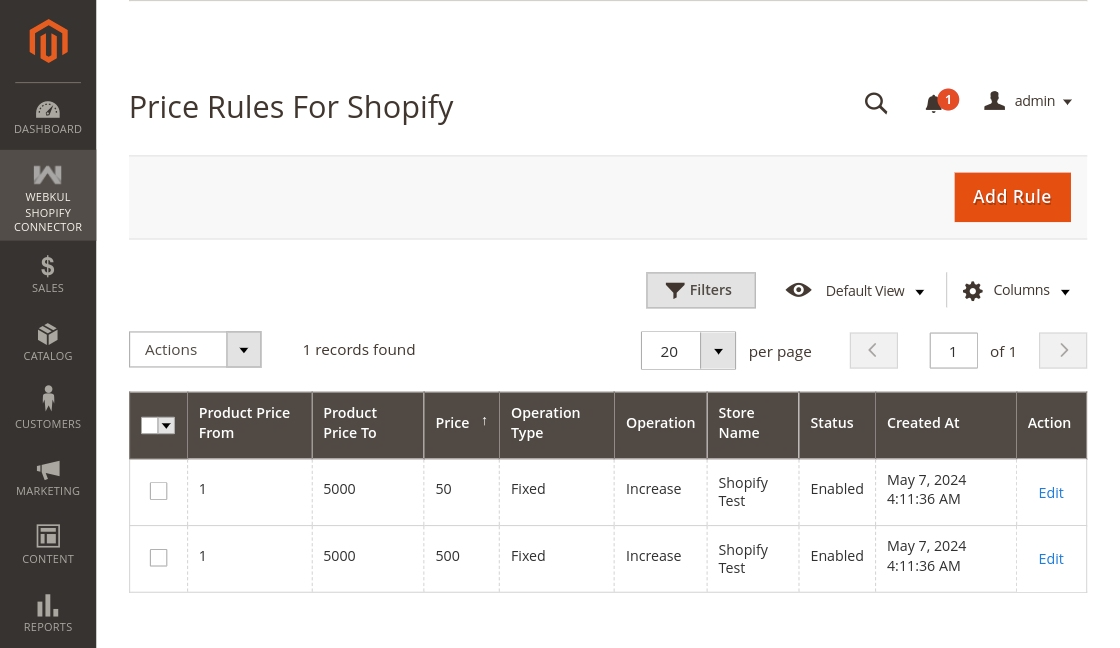The image size is (1120, 648).
Task: Edit the rule with price 50
Action: coord(1051,493)
